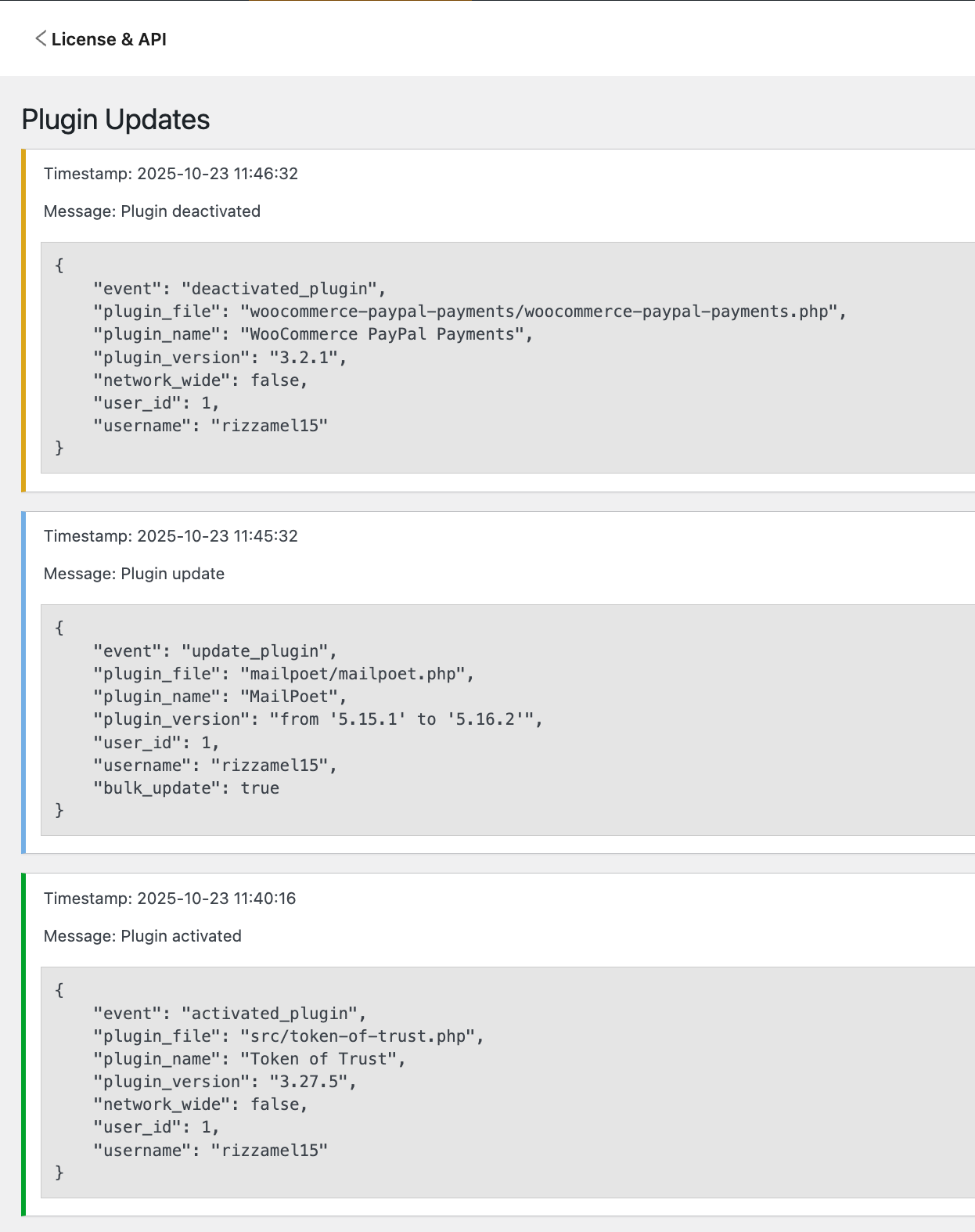Click the src/token-of-trust.php plugin_file line
This screenshot has height=1232, width=975.
point(288,1036)
